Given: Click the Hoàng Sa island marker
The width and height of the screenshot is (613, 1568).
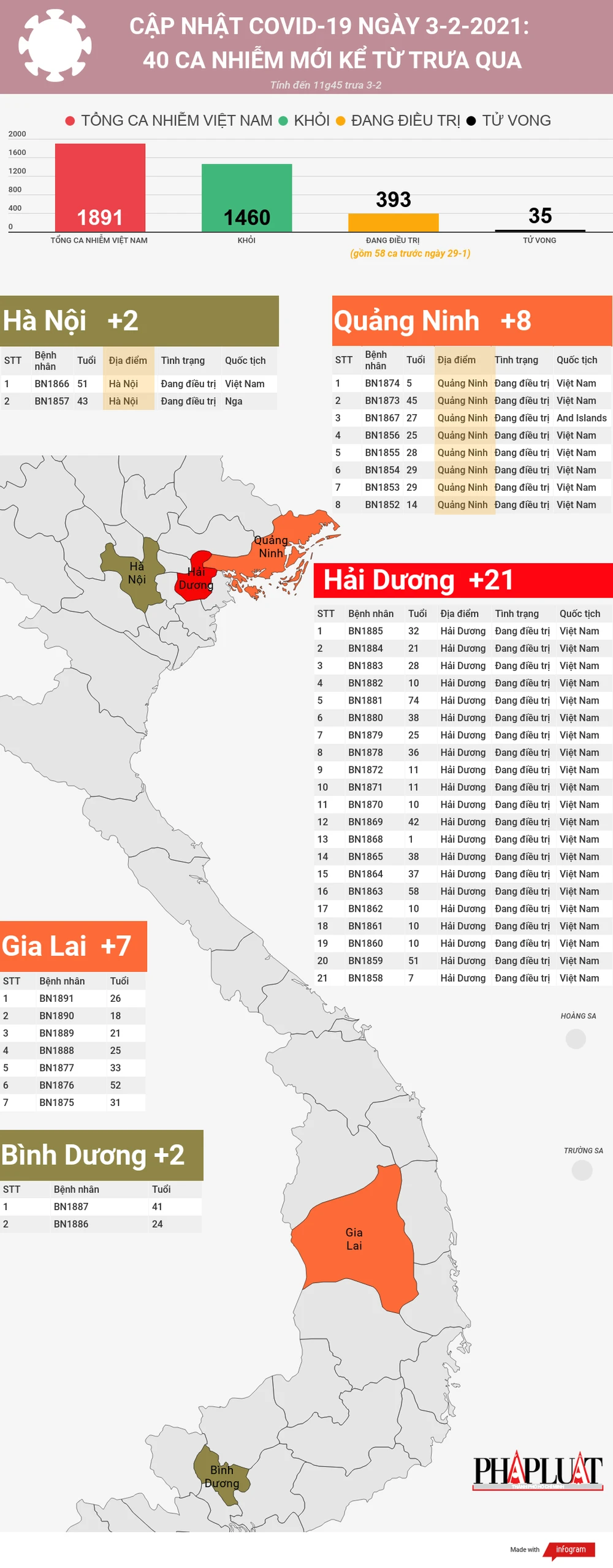Looking at the screenshot, I should point(575,1039).
